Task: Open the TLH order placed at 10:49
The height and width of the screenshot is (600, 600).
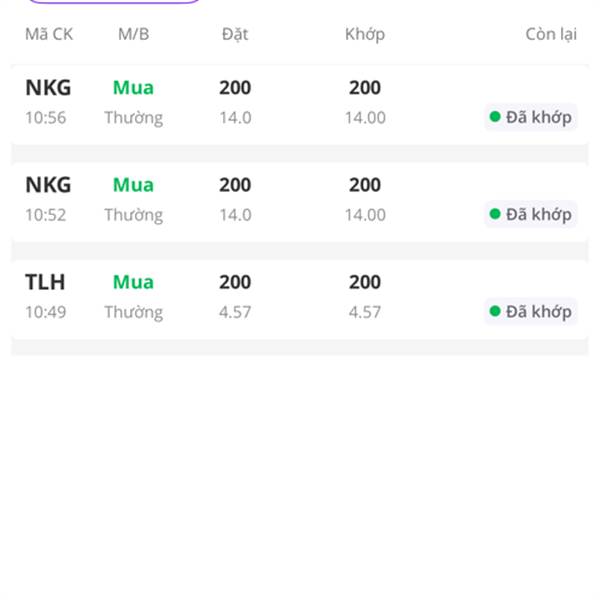Action: pyautogui.click(x=300, y=297)
